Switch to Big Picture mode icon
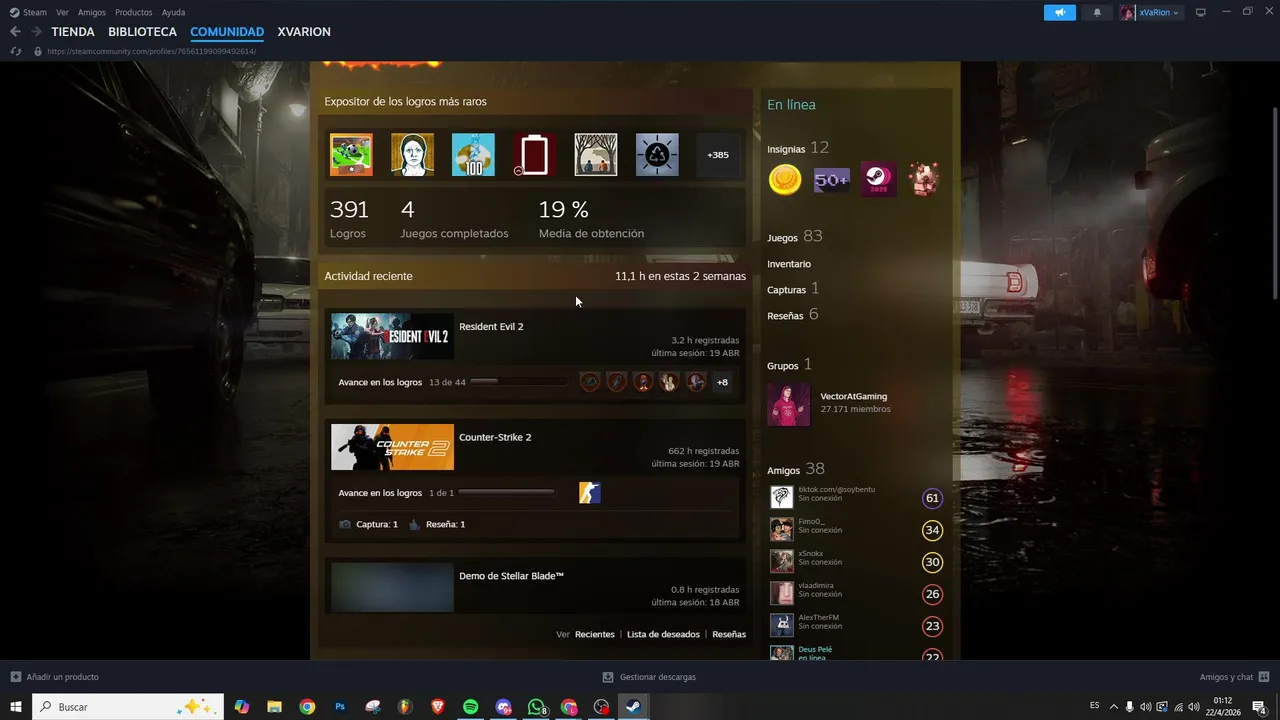The height and width of the screenshot is (720, 1280). pyautogui.click(x=1201, y=12)
